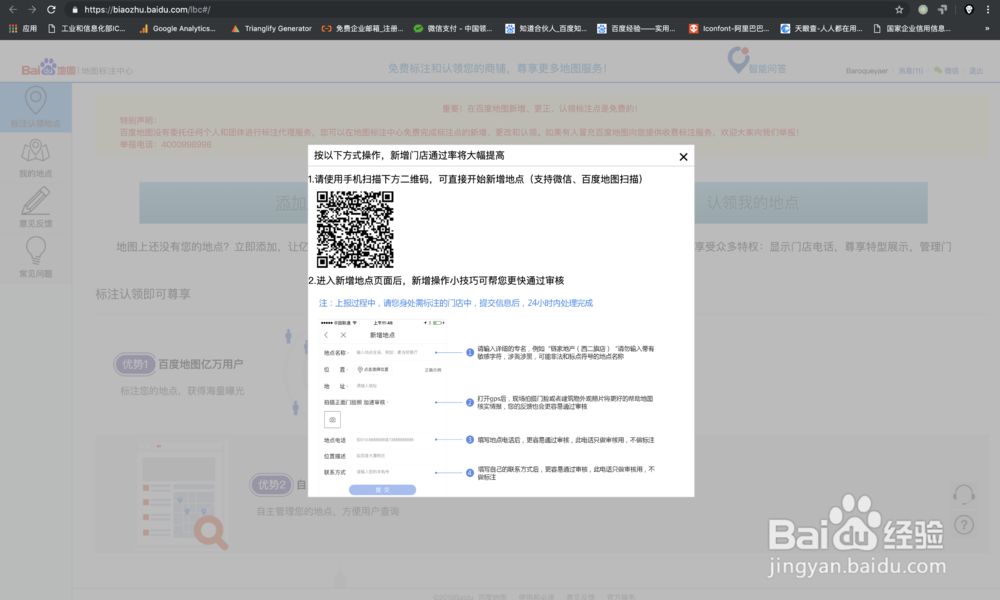The height and width of the screenshot is (600, 1000).
Task: Navigate back with the browser back arrow
Action: pyautogui.click(x=12, y=10)
